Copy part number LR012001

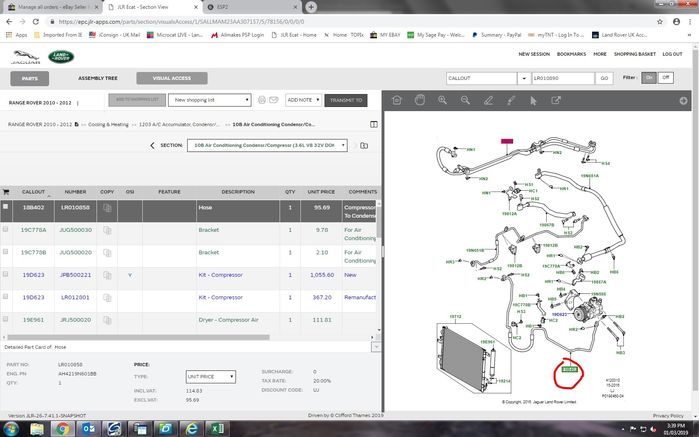click(107, 297)
